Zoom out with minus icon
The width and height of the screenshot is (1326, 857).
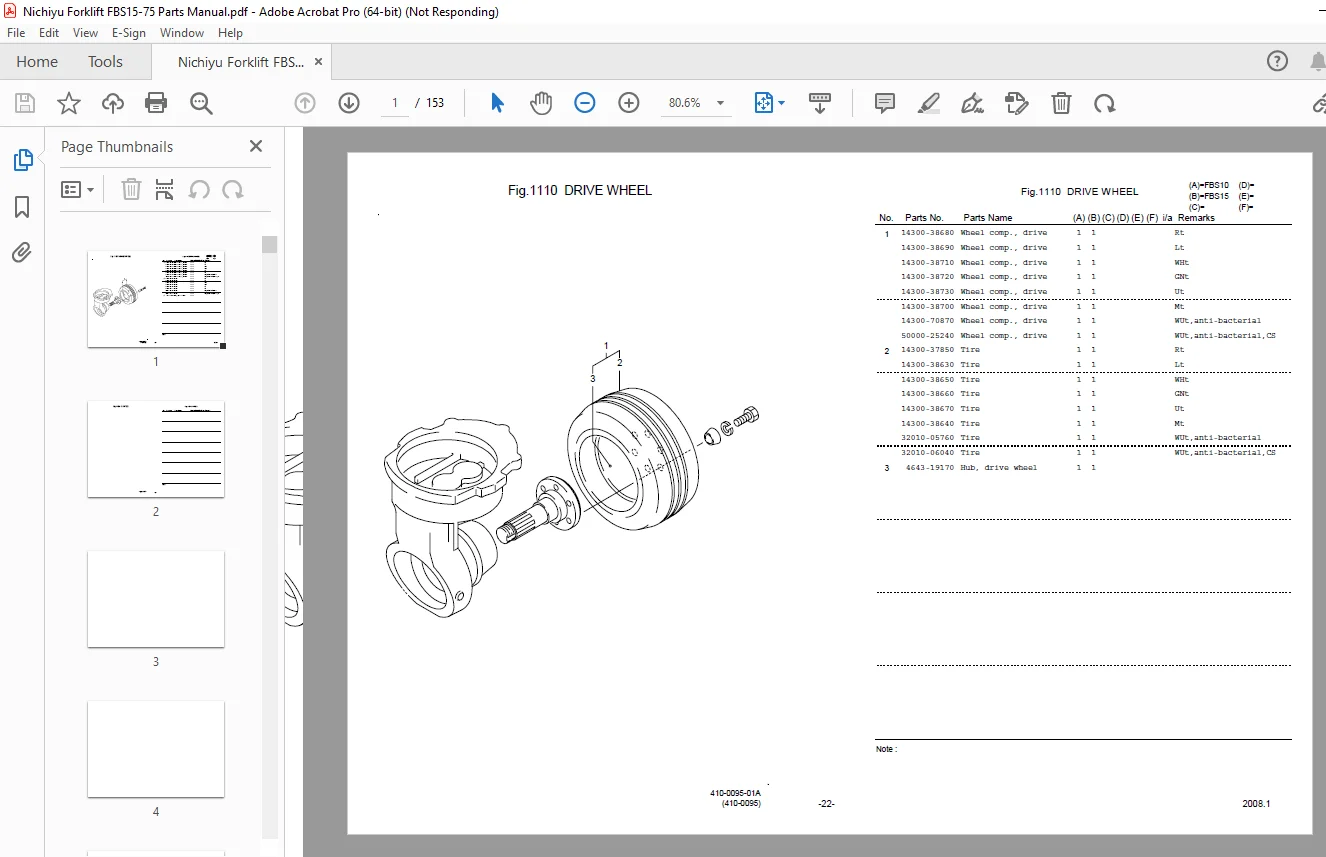pos(585,103)
